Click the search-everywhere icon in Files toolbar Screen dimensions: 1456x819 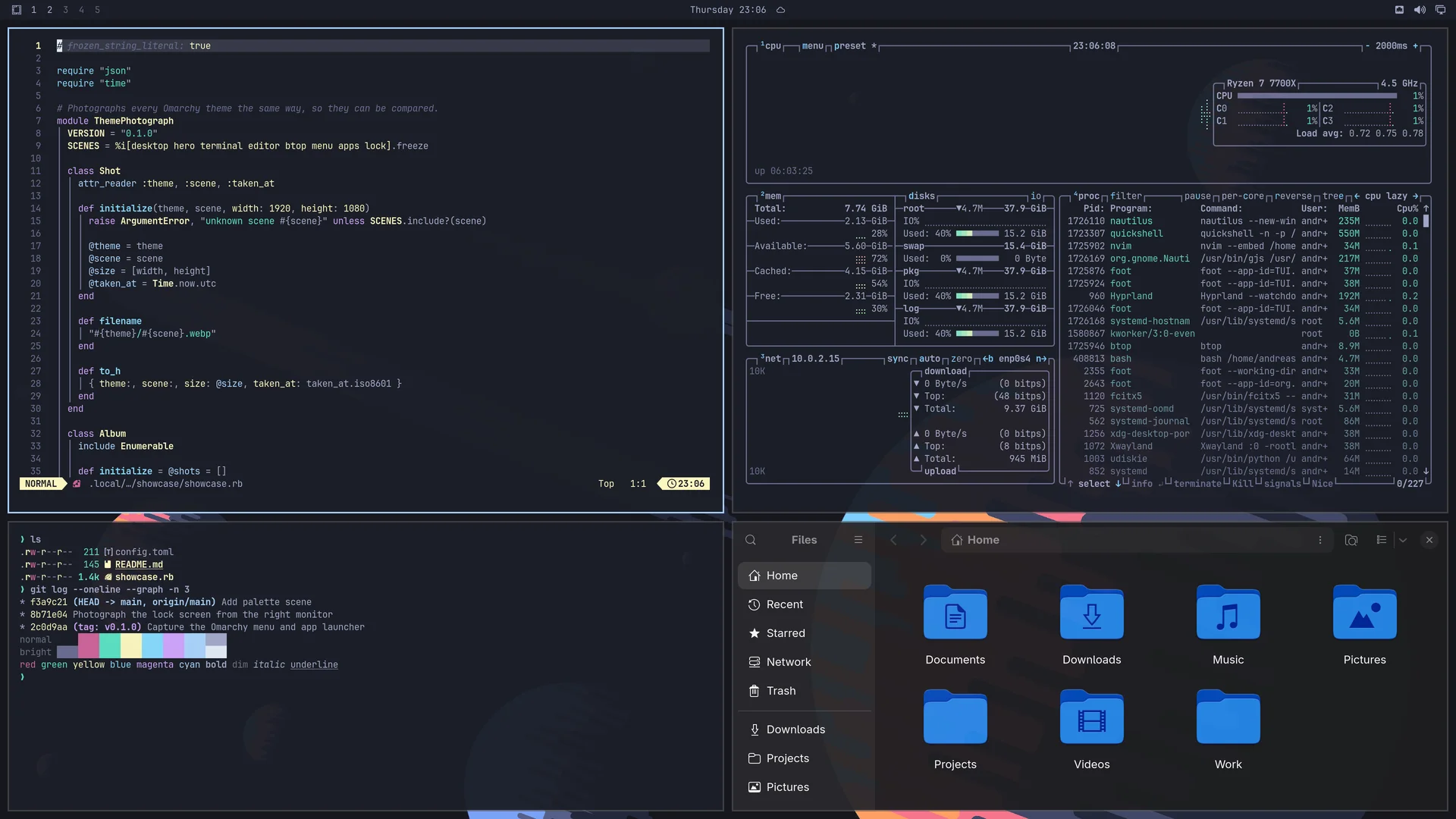(1351, 540)
